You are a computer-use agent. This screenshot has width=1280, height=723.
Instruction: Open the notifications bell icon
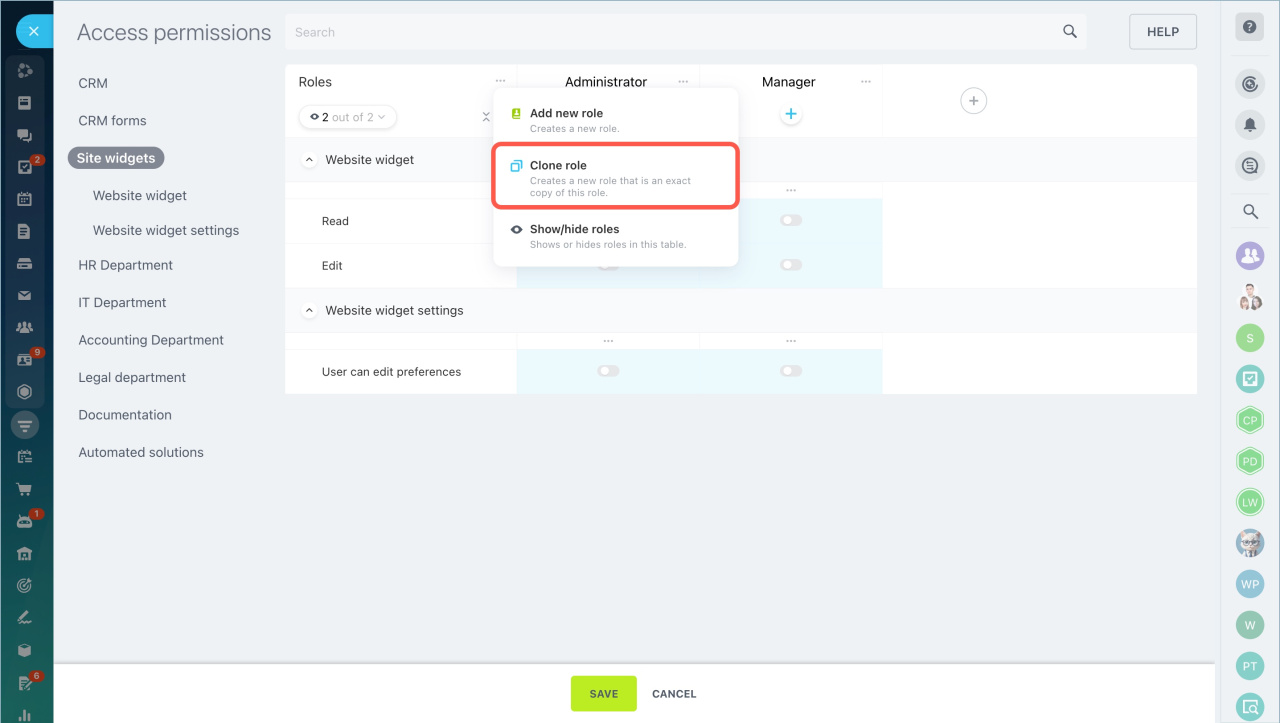pos(1249,125)
